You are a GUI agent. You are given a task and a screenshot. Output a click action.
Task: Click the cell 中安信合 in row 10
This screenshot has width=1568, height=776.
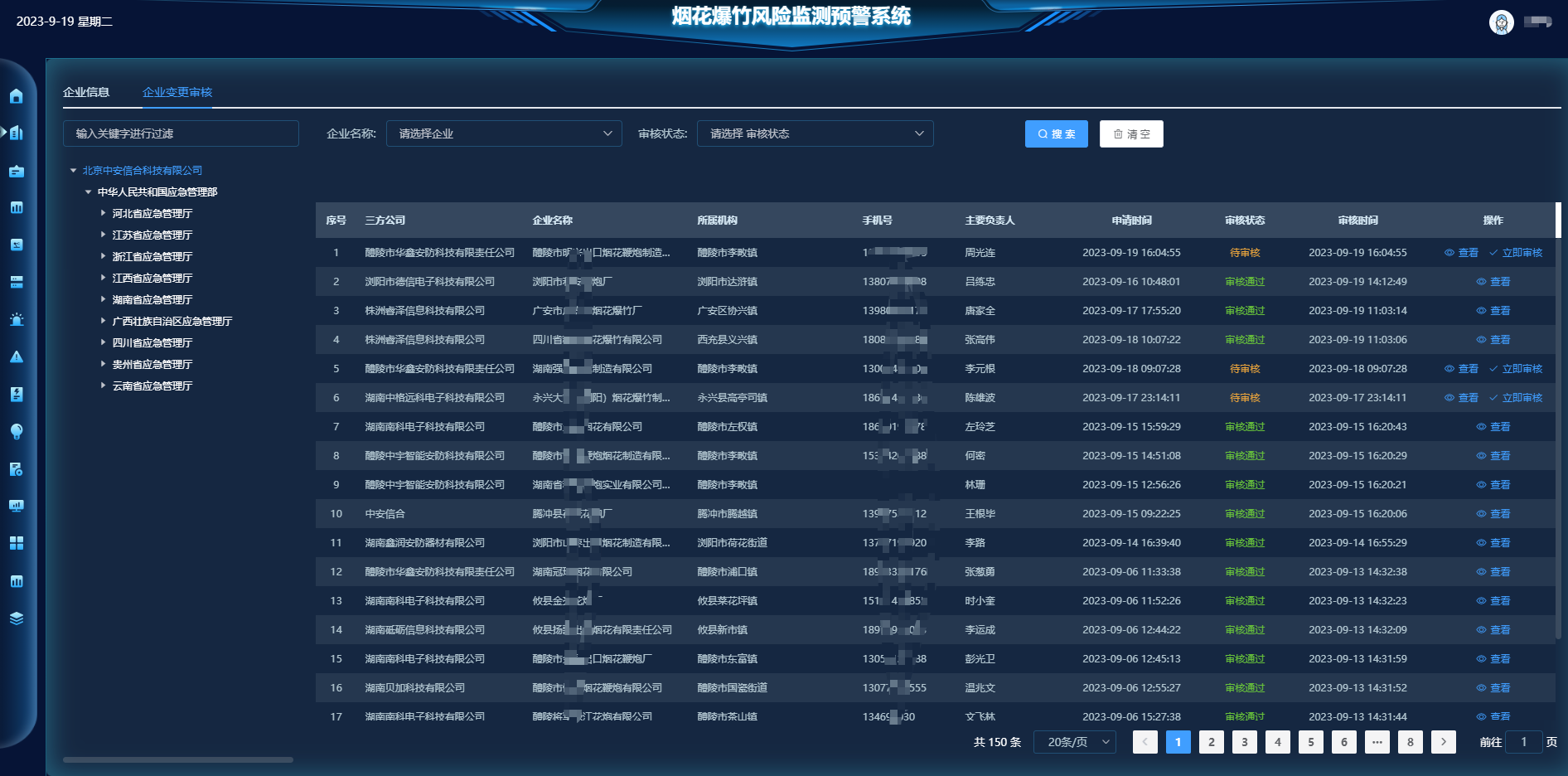point(385,514)
